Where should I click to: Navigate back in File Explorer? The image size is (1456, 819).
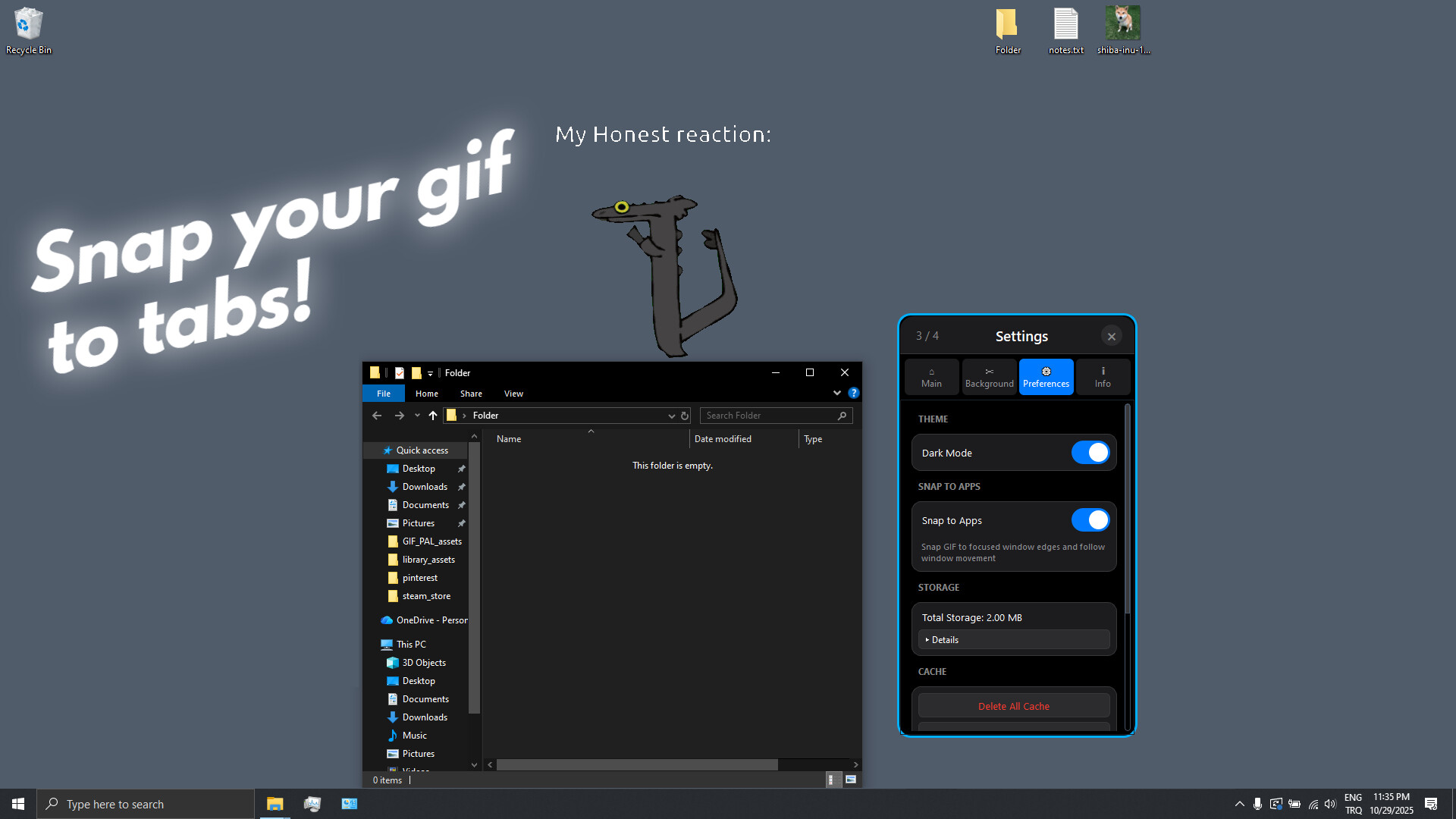[x=377, y=415]
